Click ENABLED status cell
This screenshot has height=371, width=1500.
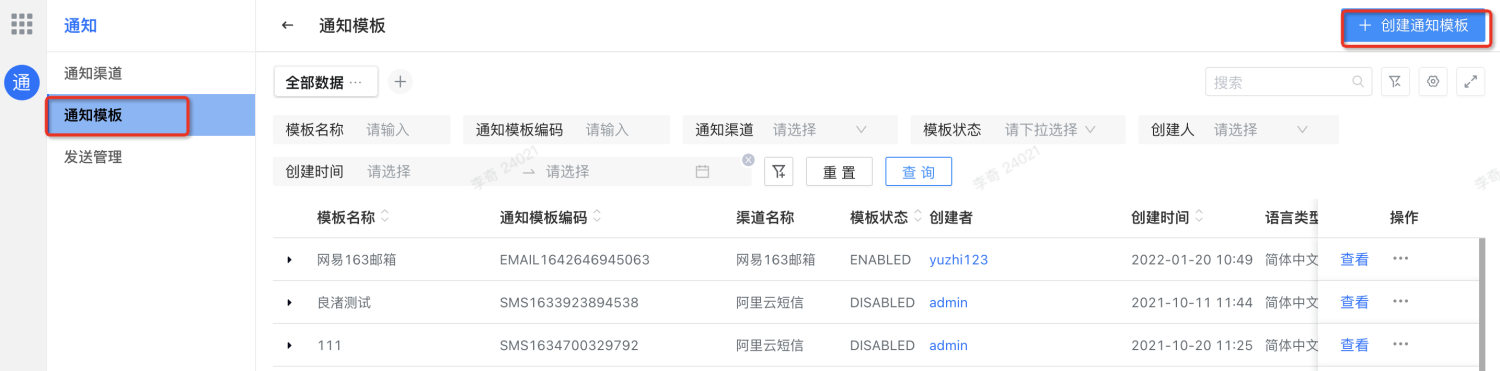coord(880,260)
